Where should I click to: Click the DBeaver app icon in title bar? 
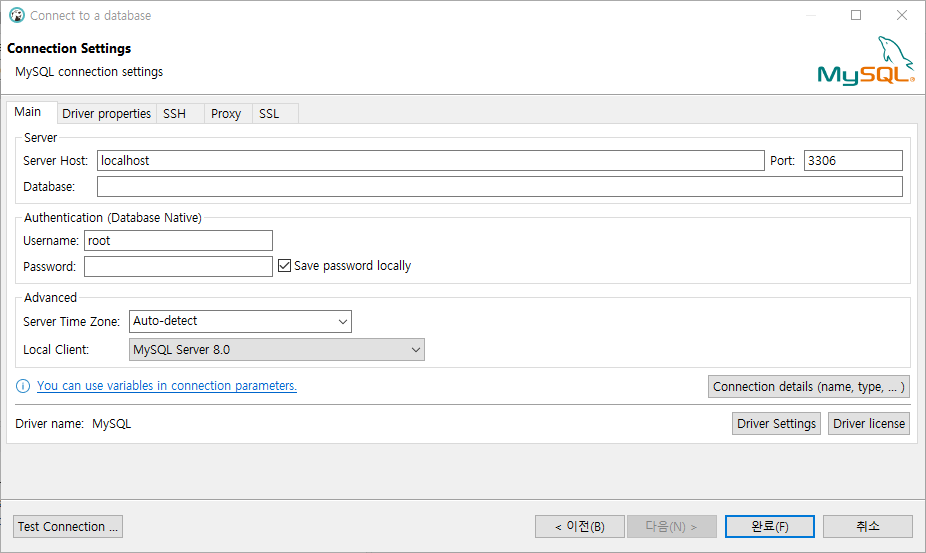coord(17,15)
